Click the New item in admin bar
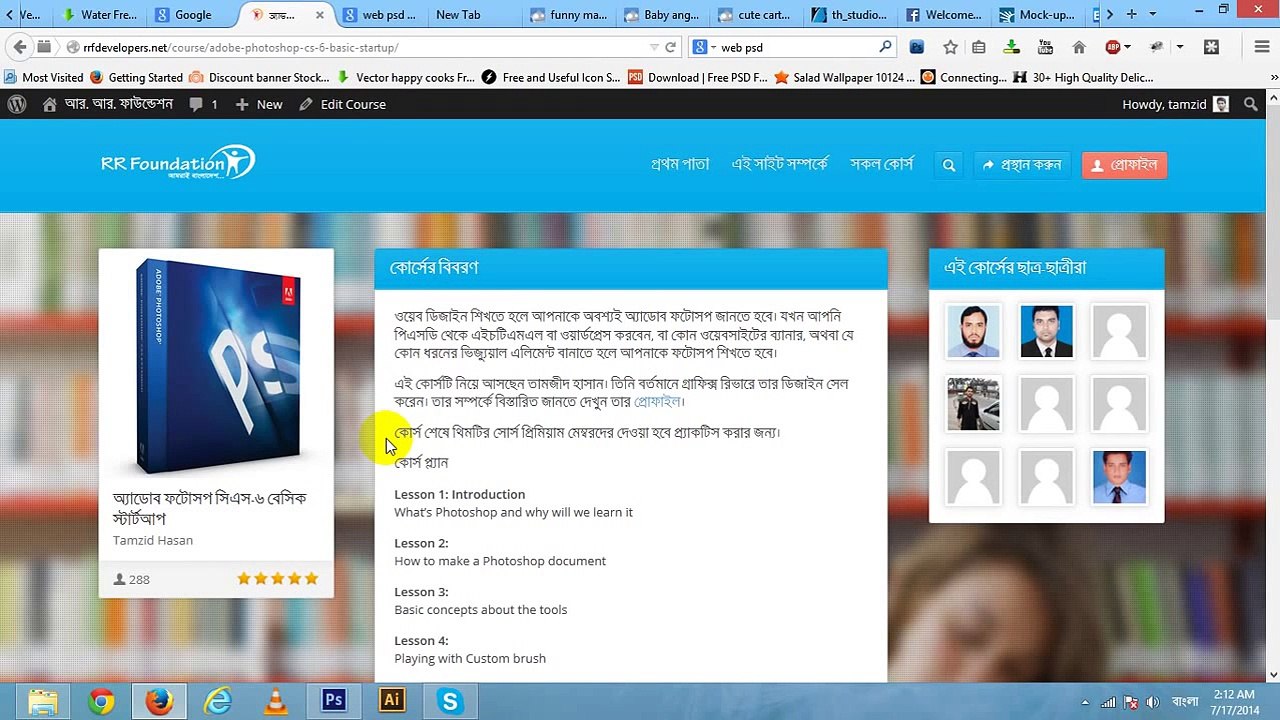 [259, 104]
